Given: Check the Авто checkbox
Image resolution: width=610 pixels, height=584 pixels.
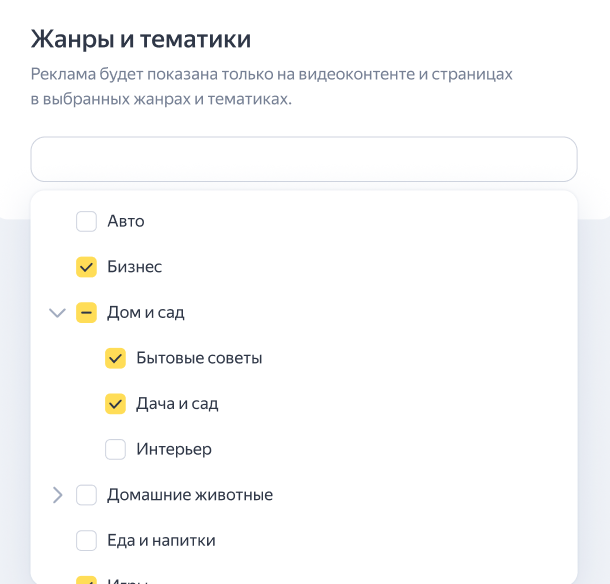Looking at the screenshot, I should [x=87, y=221].
